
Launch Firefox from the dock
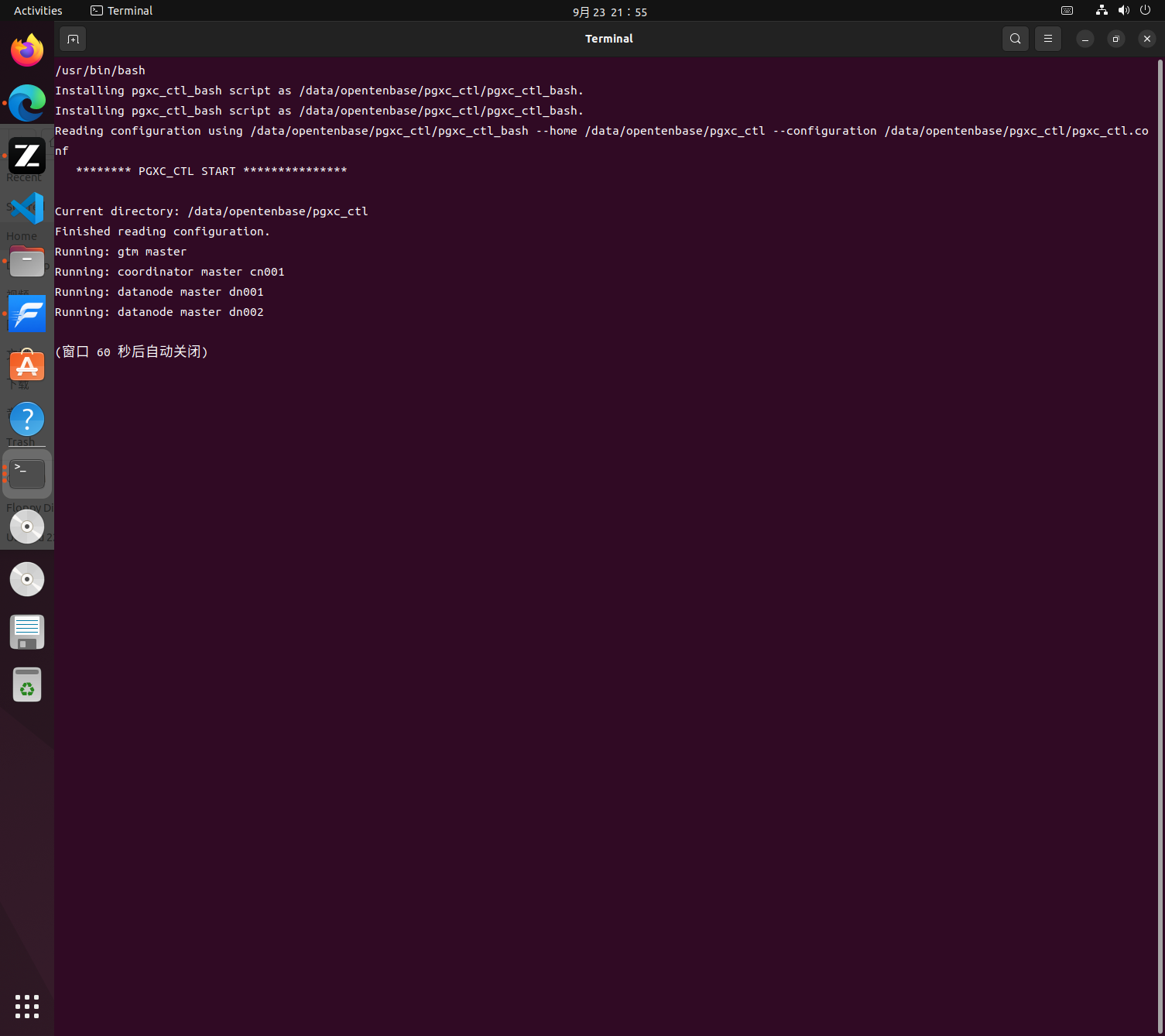27,50
